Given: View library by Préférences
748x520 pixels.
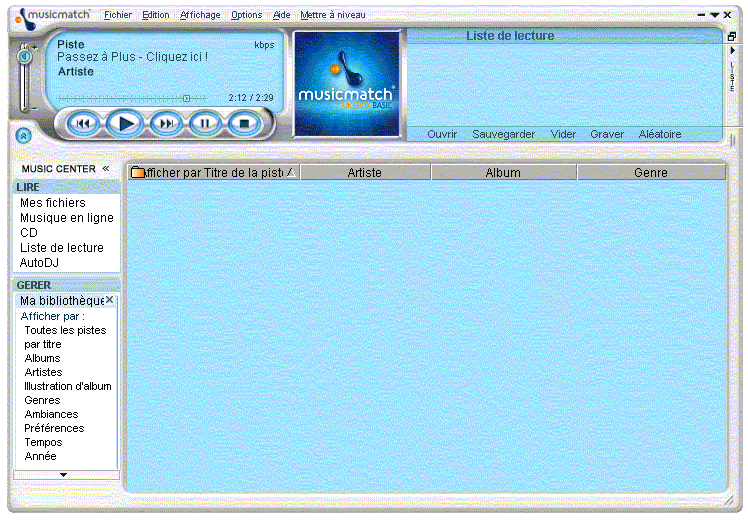Looking at the screenshot, I should point(54,428).
